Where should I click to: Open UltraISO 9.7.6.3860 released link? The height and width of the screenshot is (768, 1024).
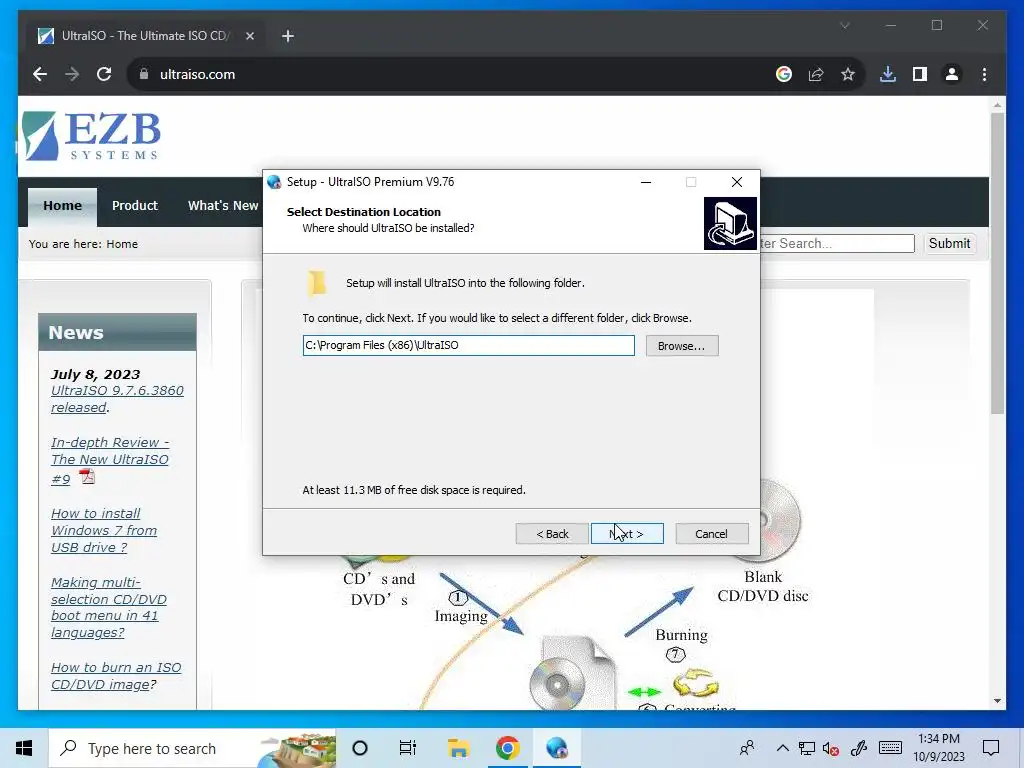[118, 399]
